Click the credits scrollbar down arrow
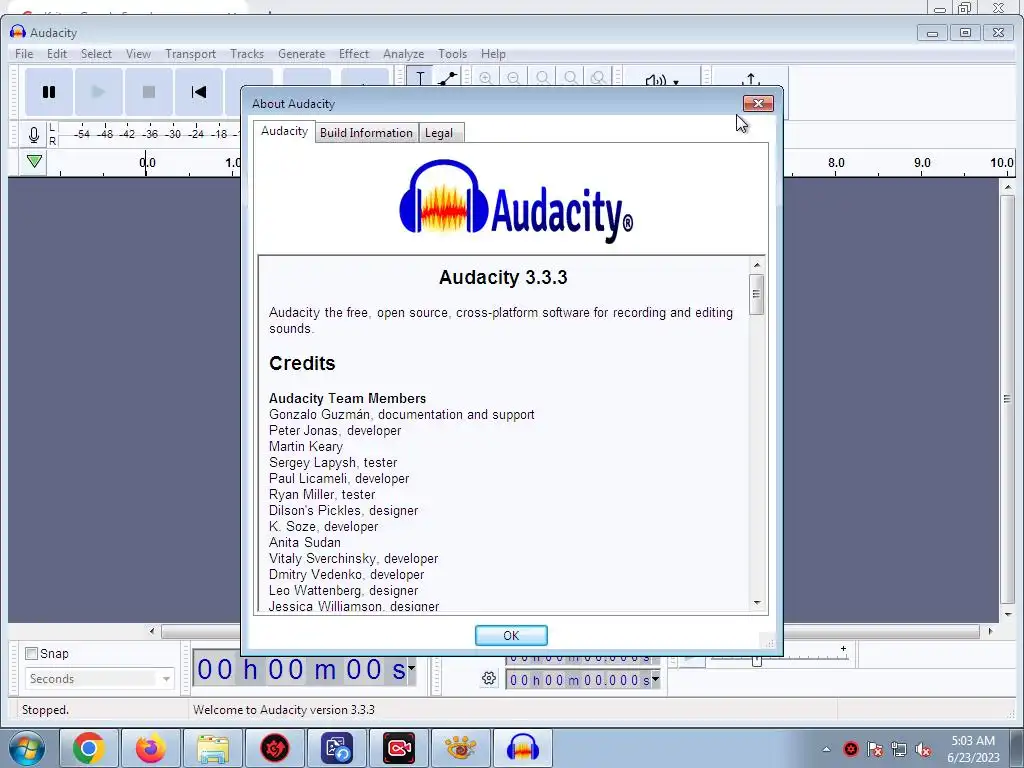Viewport: 1024px width, 768px height. (757, 602)
